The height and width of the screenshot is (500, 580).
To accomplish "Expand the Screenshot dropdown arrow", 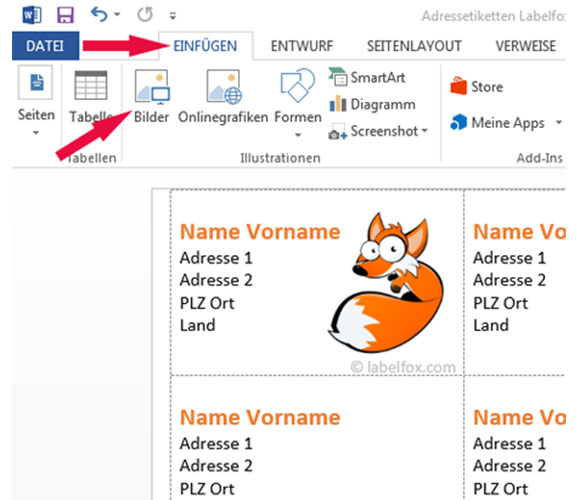I will (x=424, y=130).
